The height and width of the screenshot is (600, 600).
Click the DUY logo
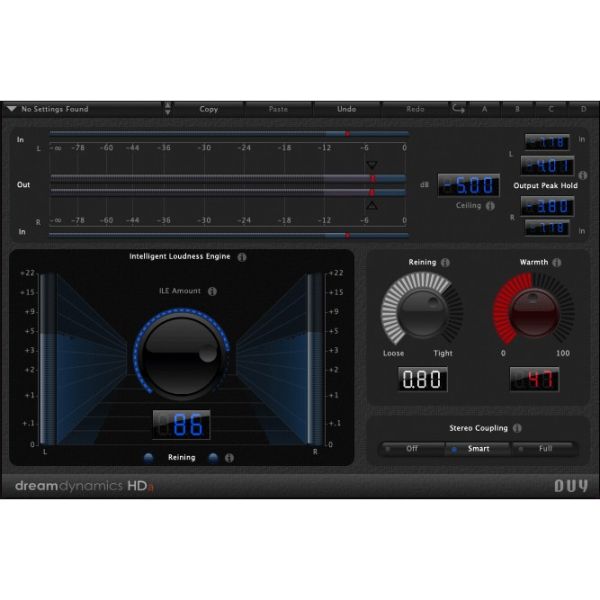coord(571,486)
